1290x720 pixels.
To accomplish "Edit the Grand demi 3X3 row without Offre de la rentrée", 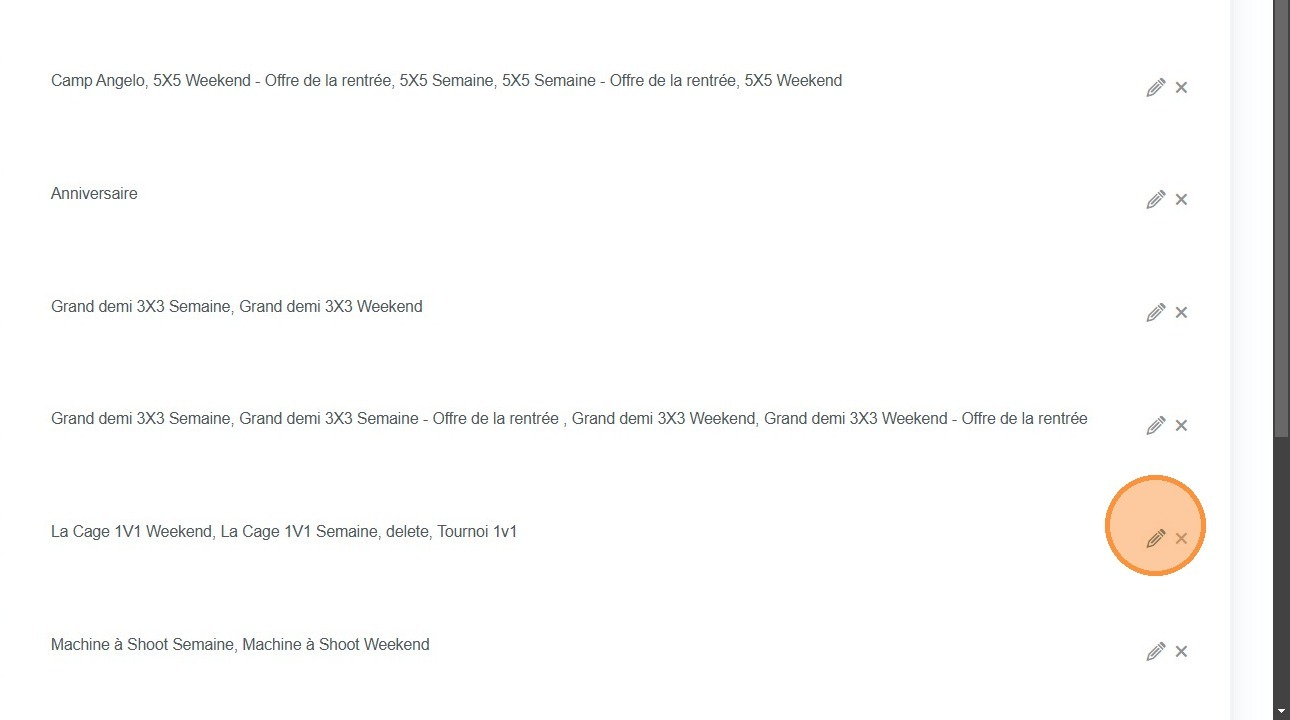I will point(1155,313).
